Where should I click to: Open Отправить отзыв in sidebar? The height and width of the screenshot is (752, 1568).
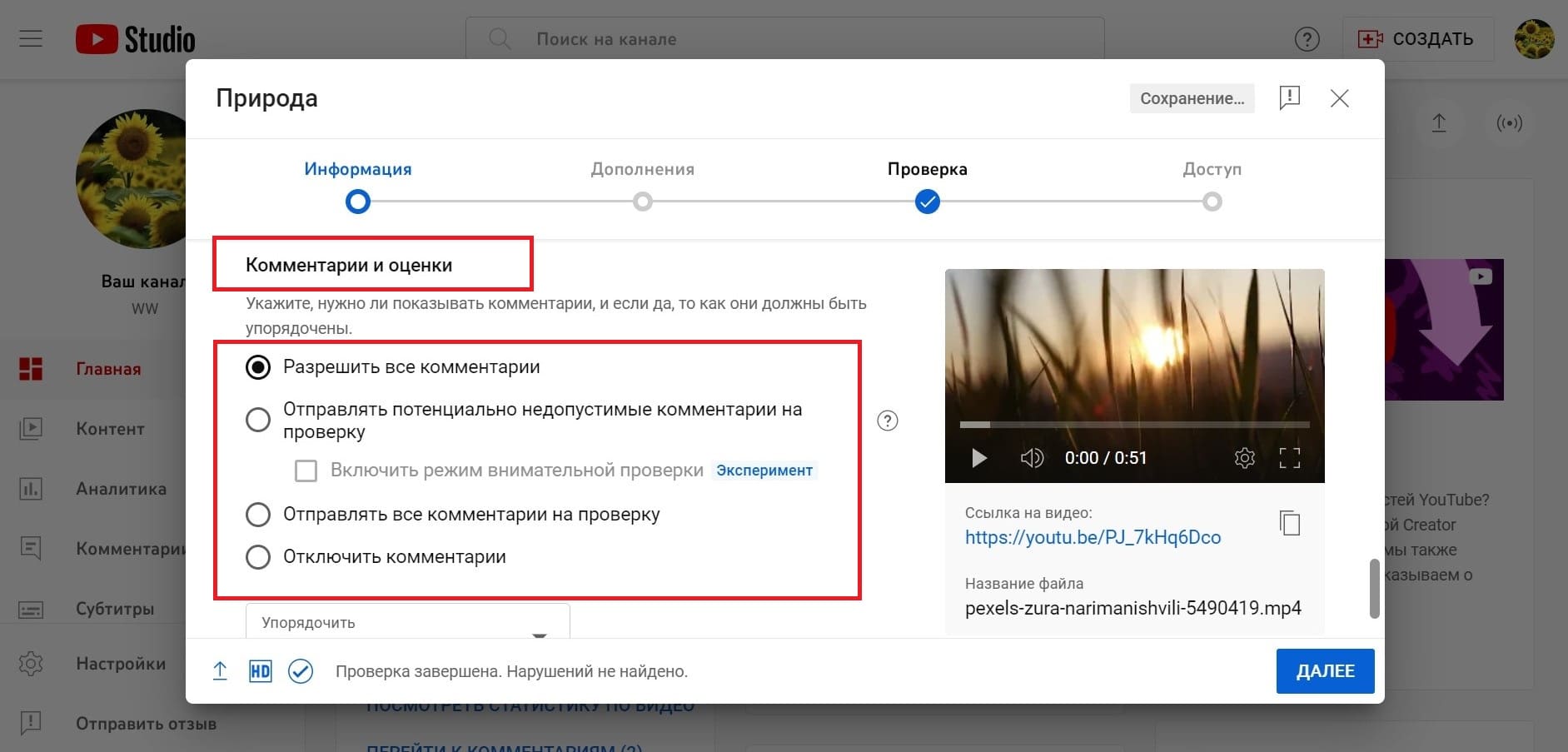coord(146,724)
